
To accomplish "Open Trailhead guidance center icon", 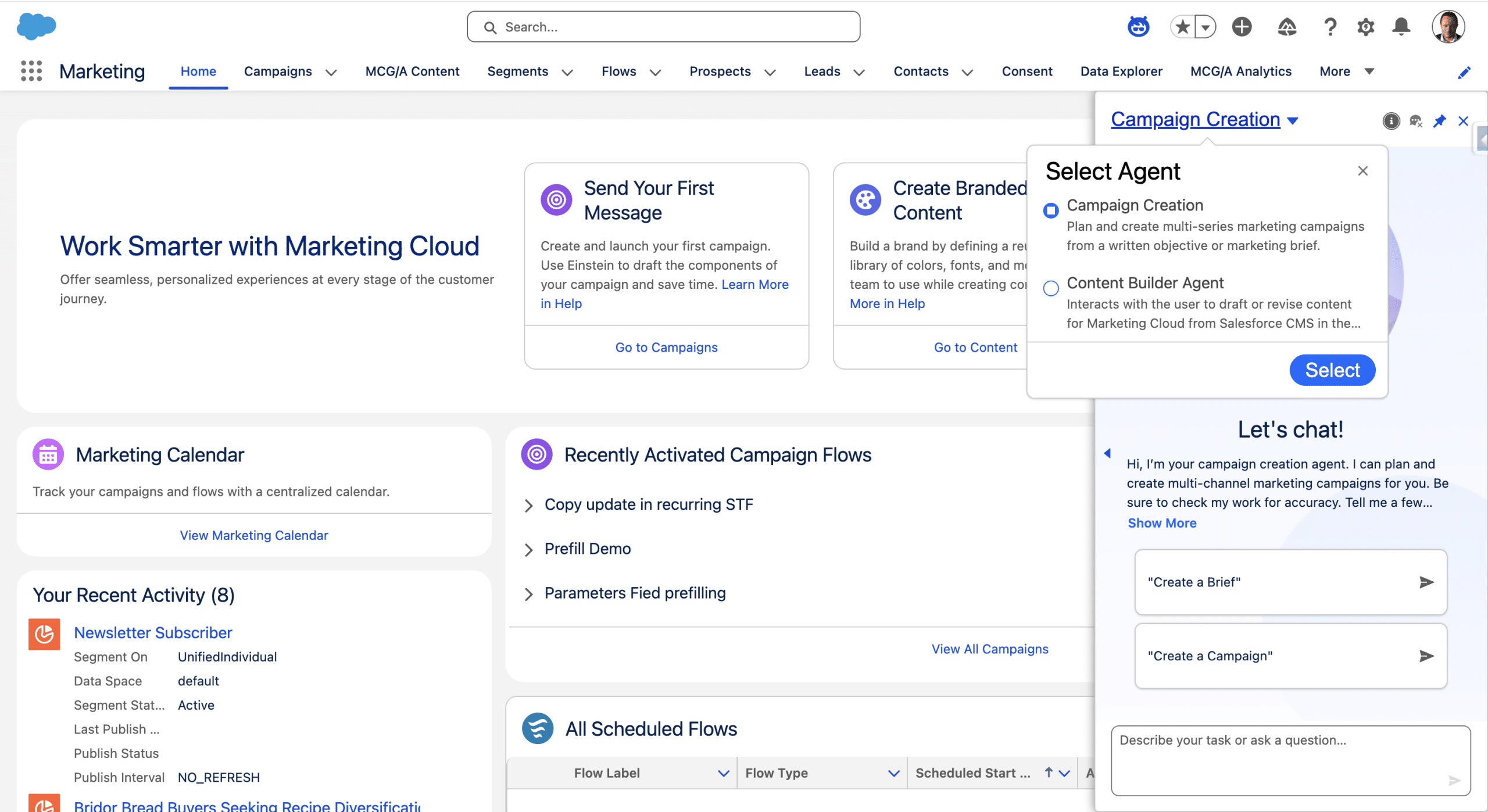I will [1287, 27].
